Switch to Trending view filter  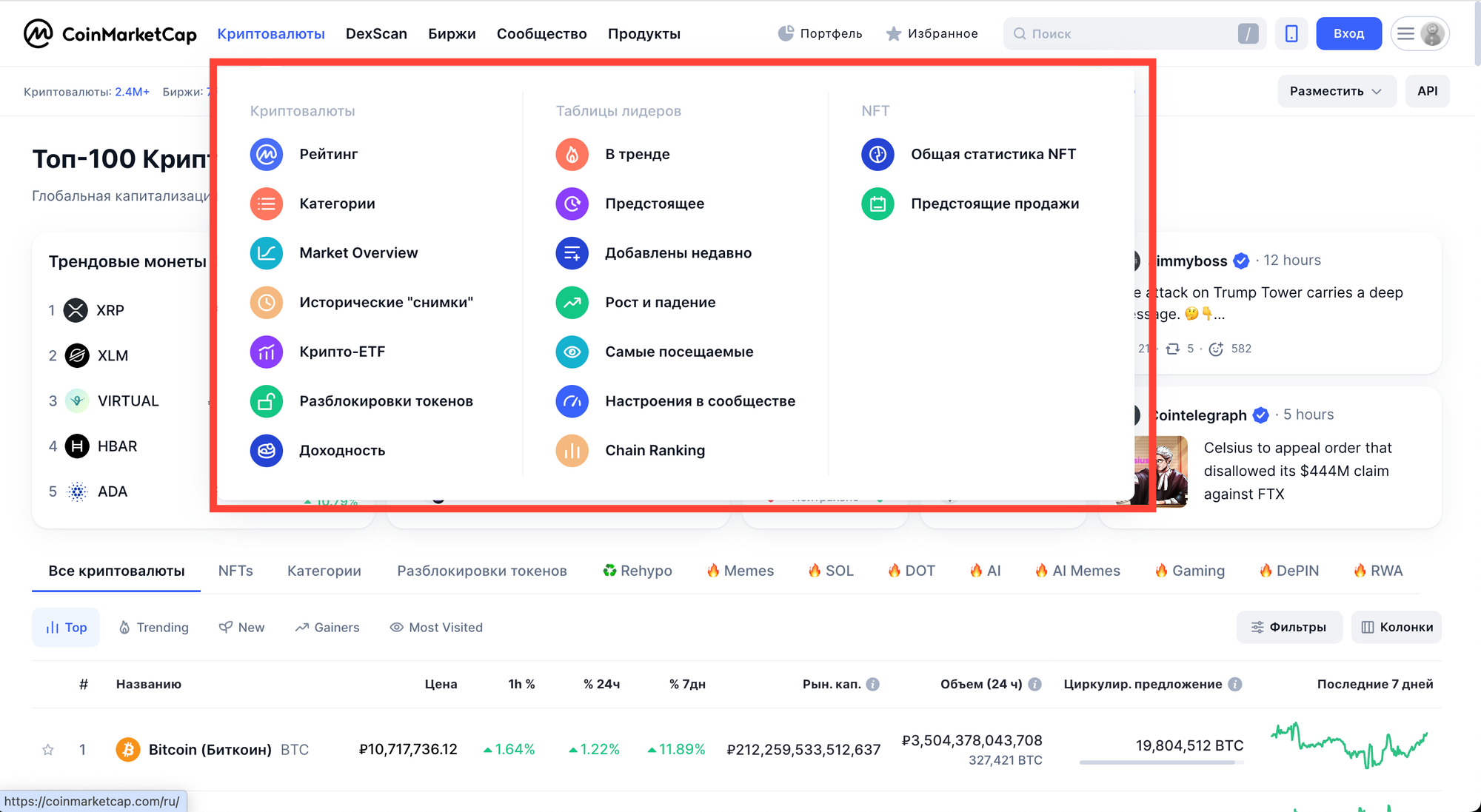pos(154,628)
